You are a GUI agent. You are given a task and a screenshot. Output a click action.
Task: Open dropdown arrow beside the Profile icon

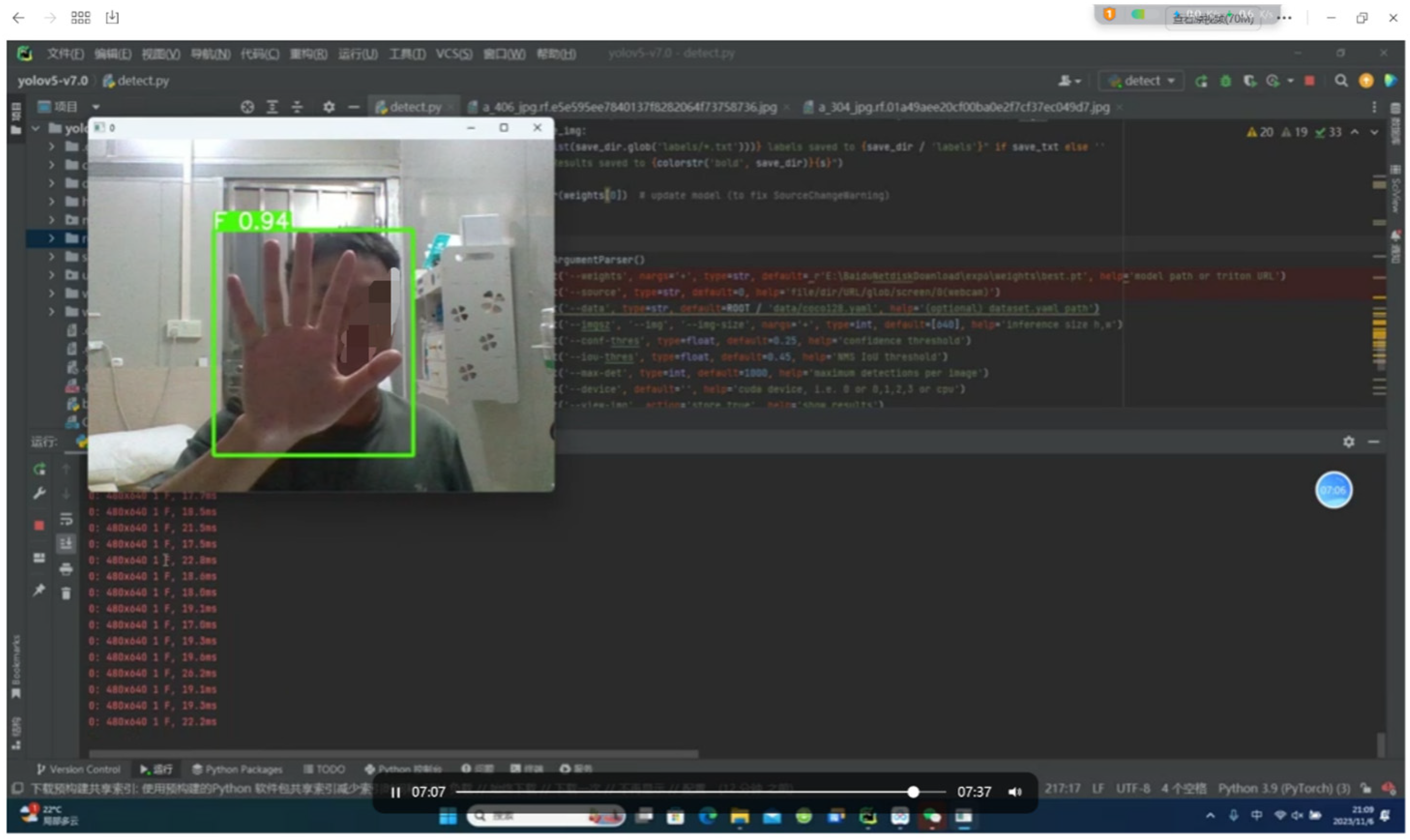tap(1291, 81)
